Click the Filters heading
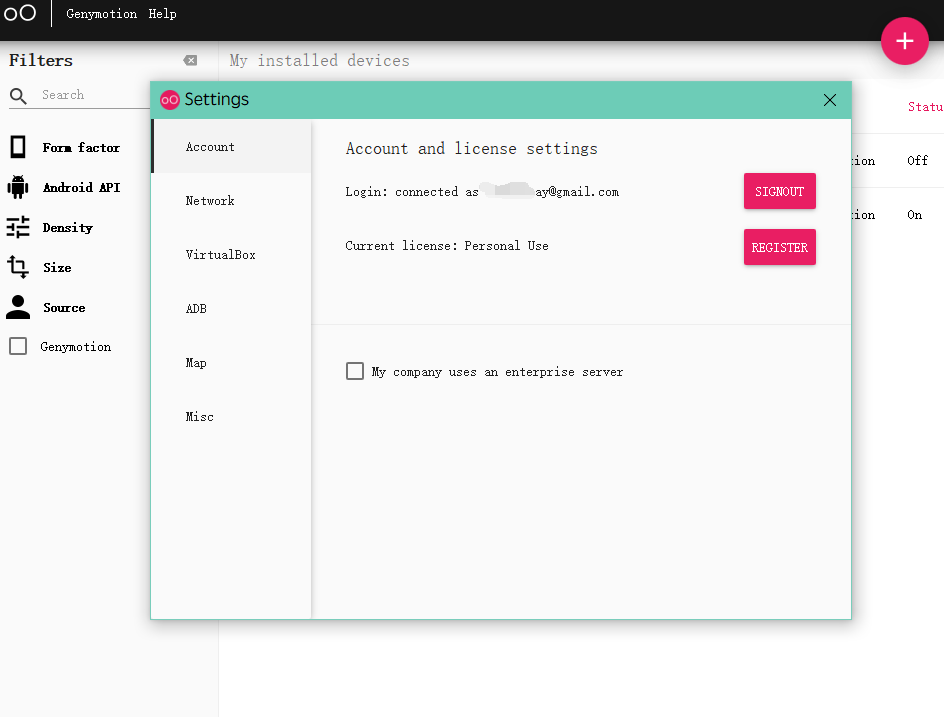This screenshot has height=717, width=944. click(40, 60)
